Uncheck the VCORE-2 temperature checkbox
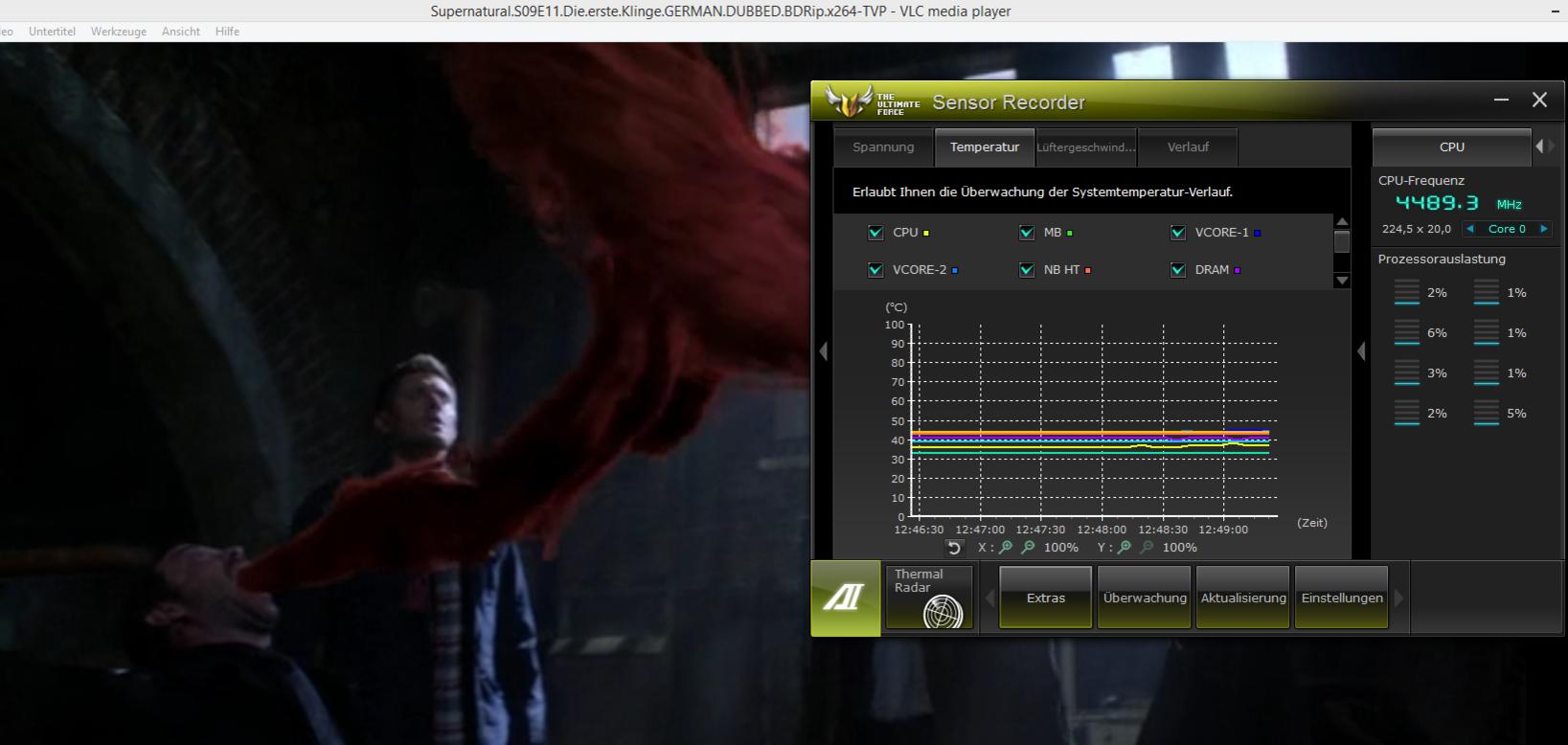 (875, 270)
